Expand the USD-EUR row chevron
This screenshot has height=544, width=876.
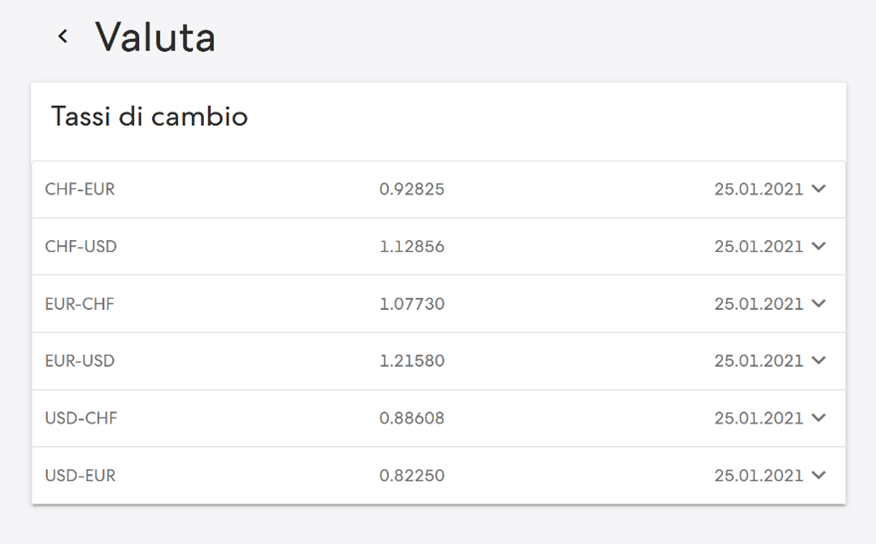(818, 475)
